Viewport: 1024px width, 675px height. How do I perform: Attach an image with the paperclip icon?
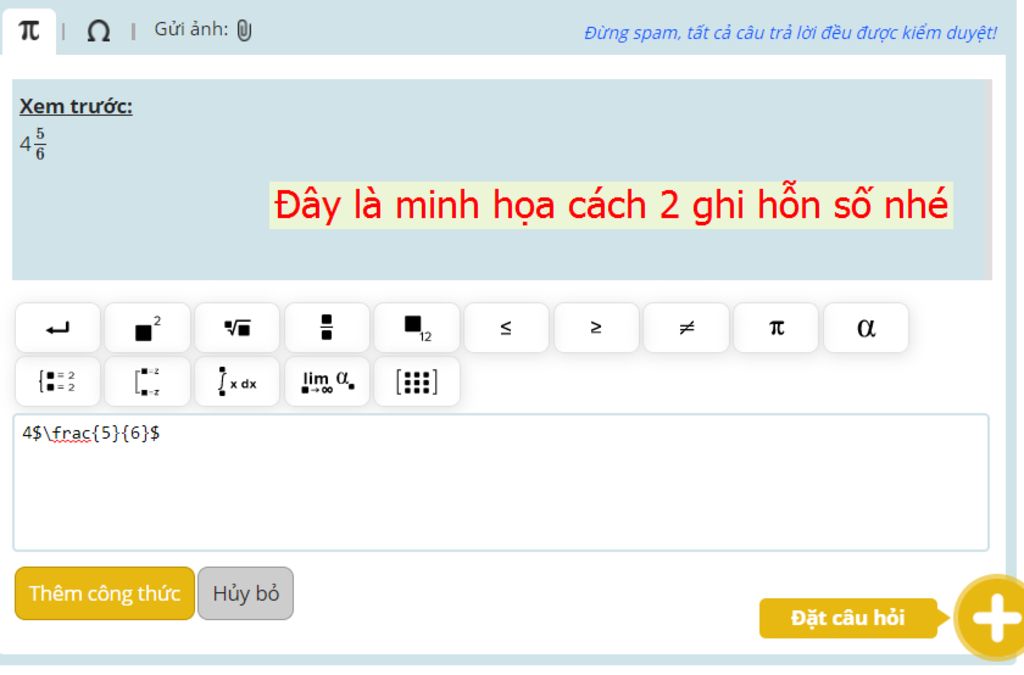[x=244, y=30]
